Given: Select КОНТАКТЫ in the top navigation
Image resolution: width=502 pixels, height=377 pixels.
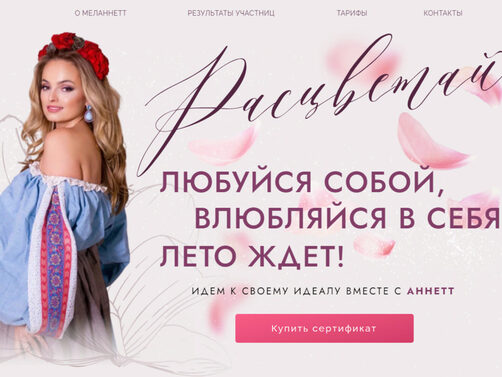Looking at the screenshot, I should 443,13.
